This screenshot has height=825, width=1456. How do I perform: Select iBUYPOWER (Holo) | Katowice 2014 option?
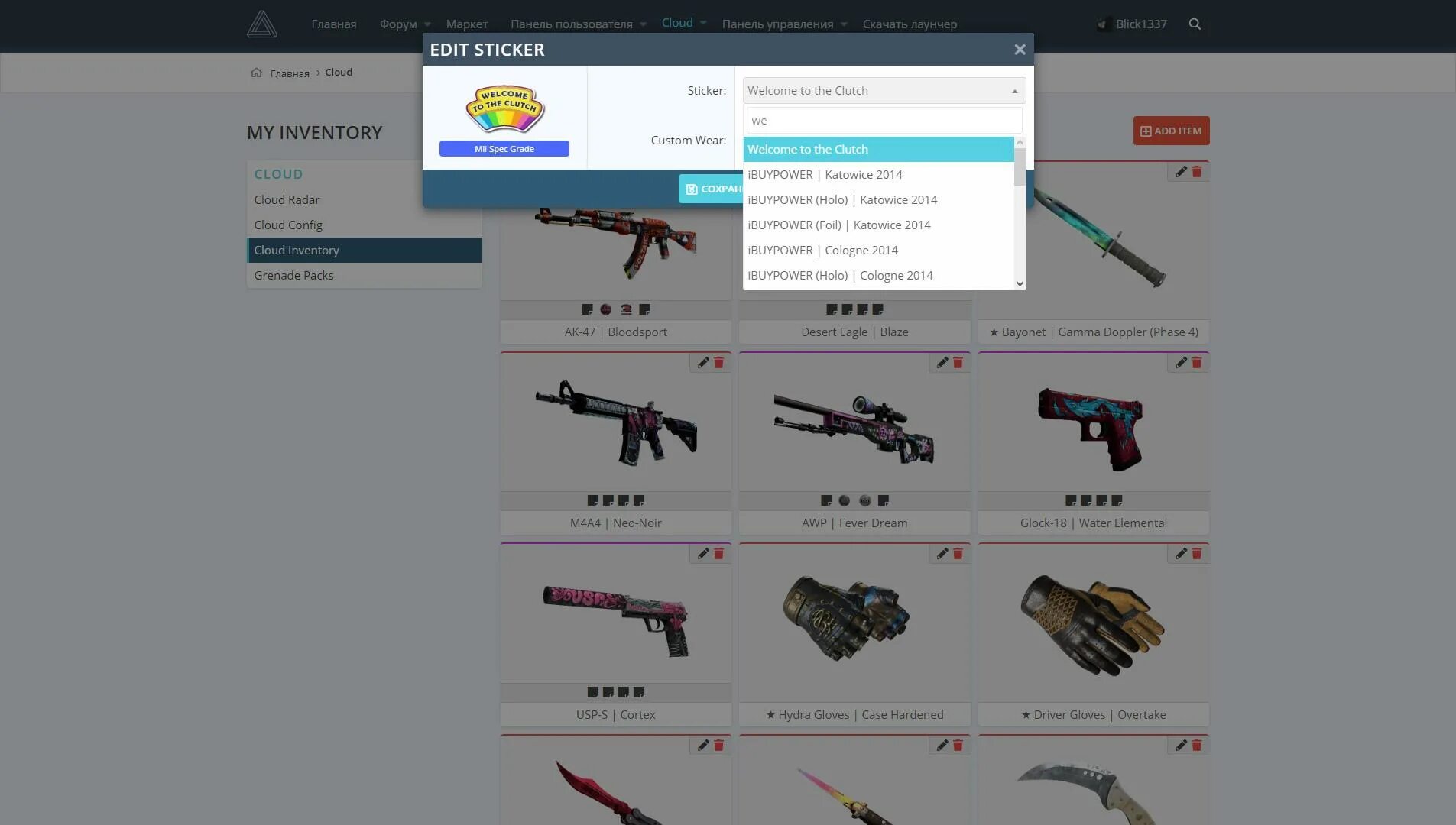coord(878,200)
